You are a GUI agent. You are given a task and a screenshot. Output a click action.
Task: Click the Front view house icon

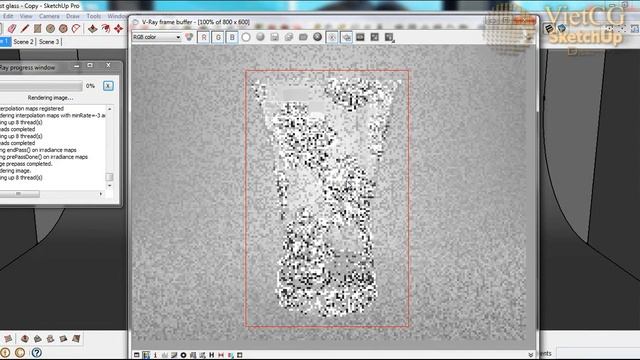click(38, 338)
